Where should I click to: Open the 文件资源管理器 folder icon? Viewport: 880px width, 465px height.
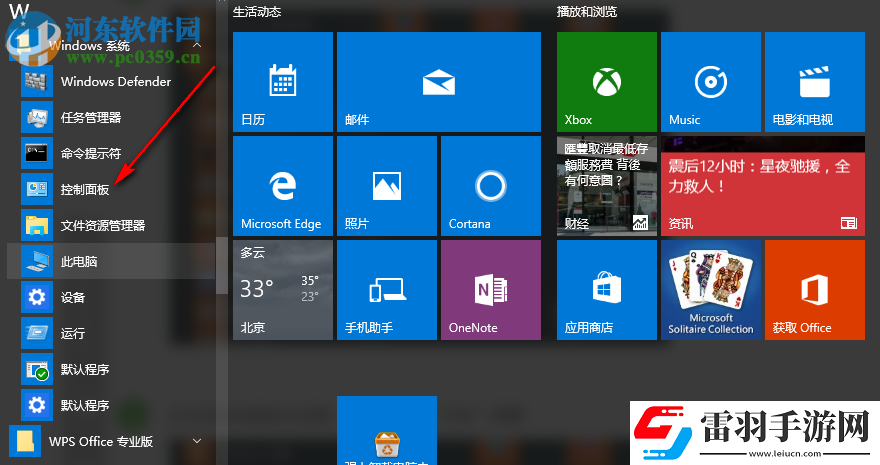37,225
